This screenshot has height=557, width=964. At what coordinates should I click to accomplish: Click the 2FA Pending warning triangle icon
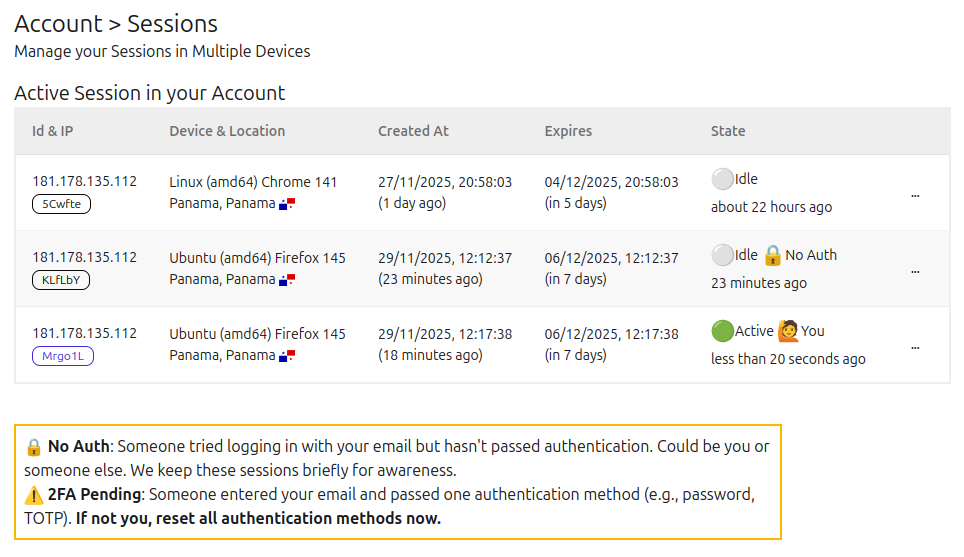[x=34, y=495]
